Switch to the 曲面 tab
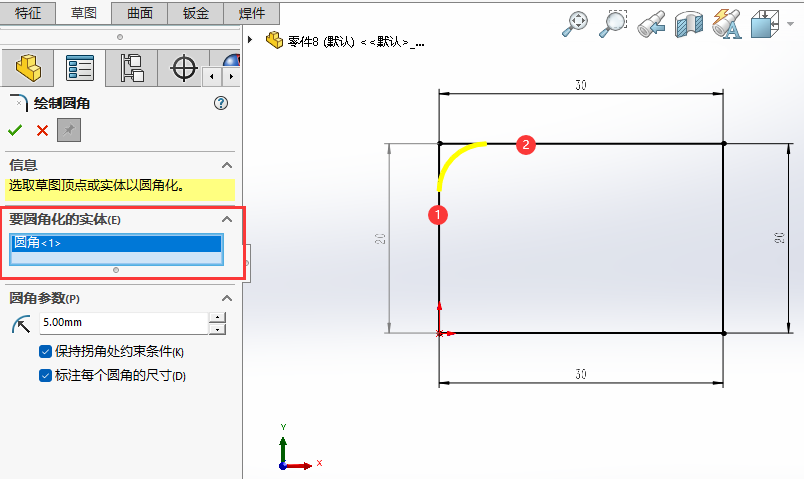 (x=140, y=13)
